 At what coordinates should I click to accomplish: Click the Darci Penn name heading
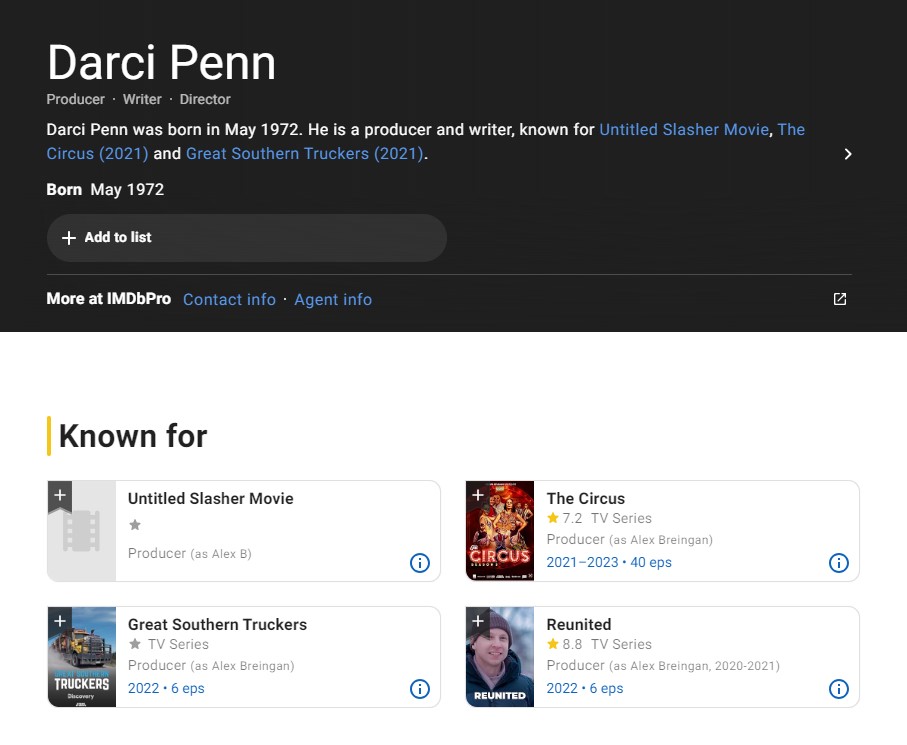point(161,62)
